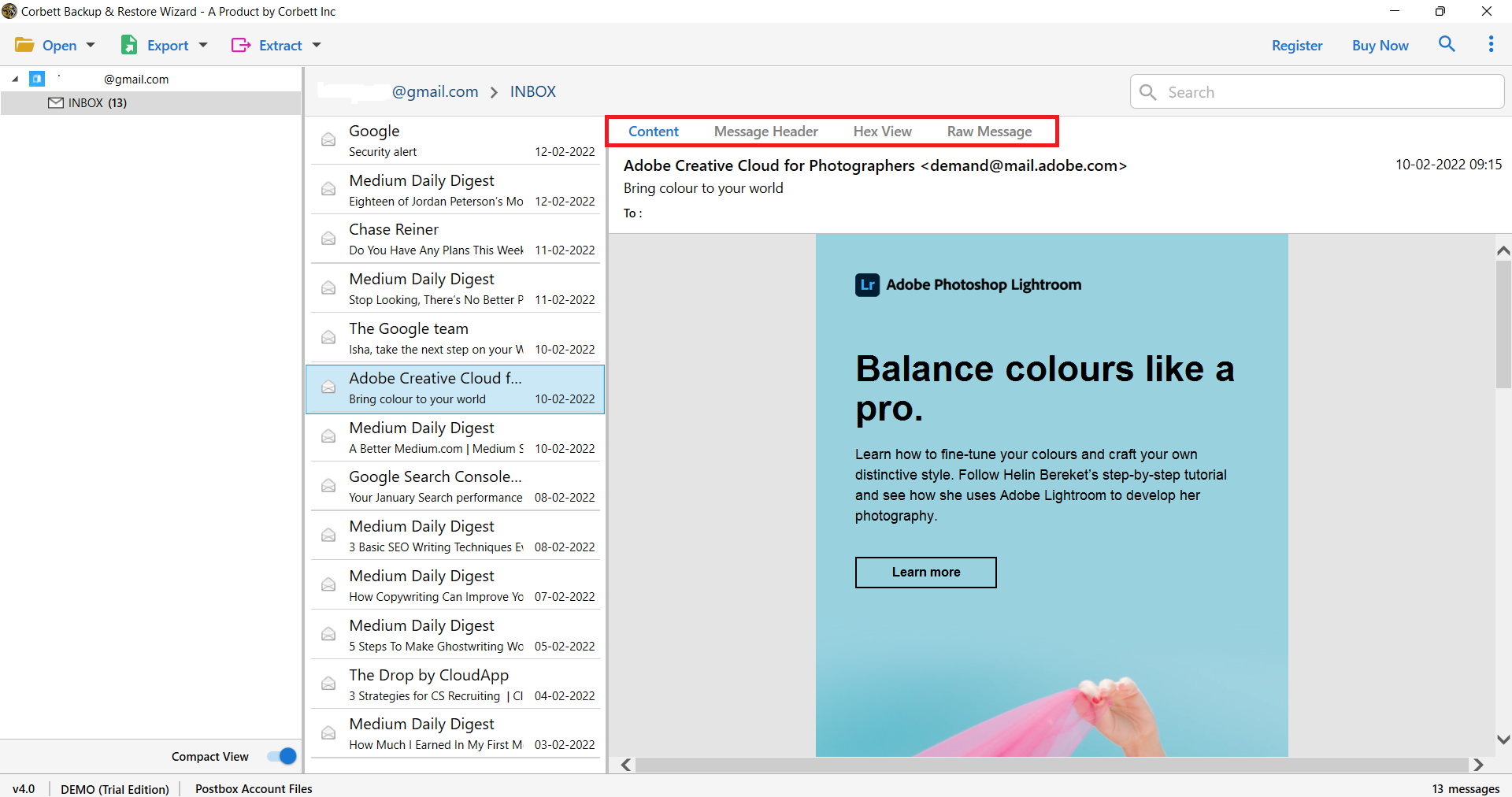
Task: Click envelope icon of 5 Steps Ghostwriting email
Action: [328, 634]
